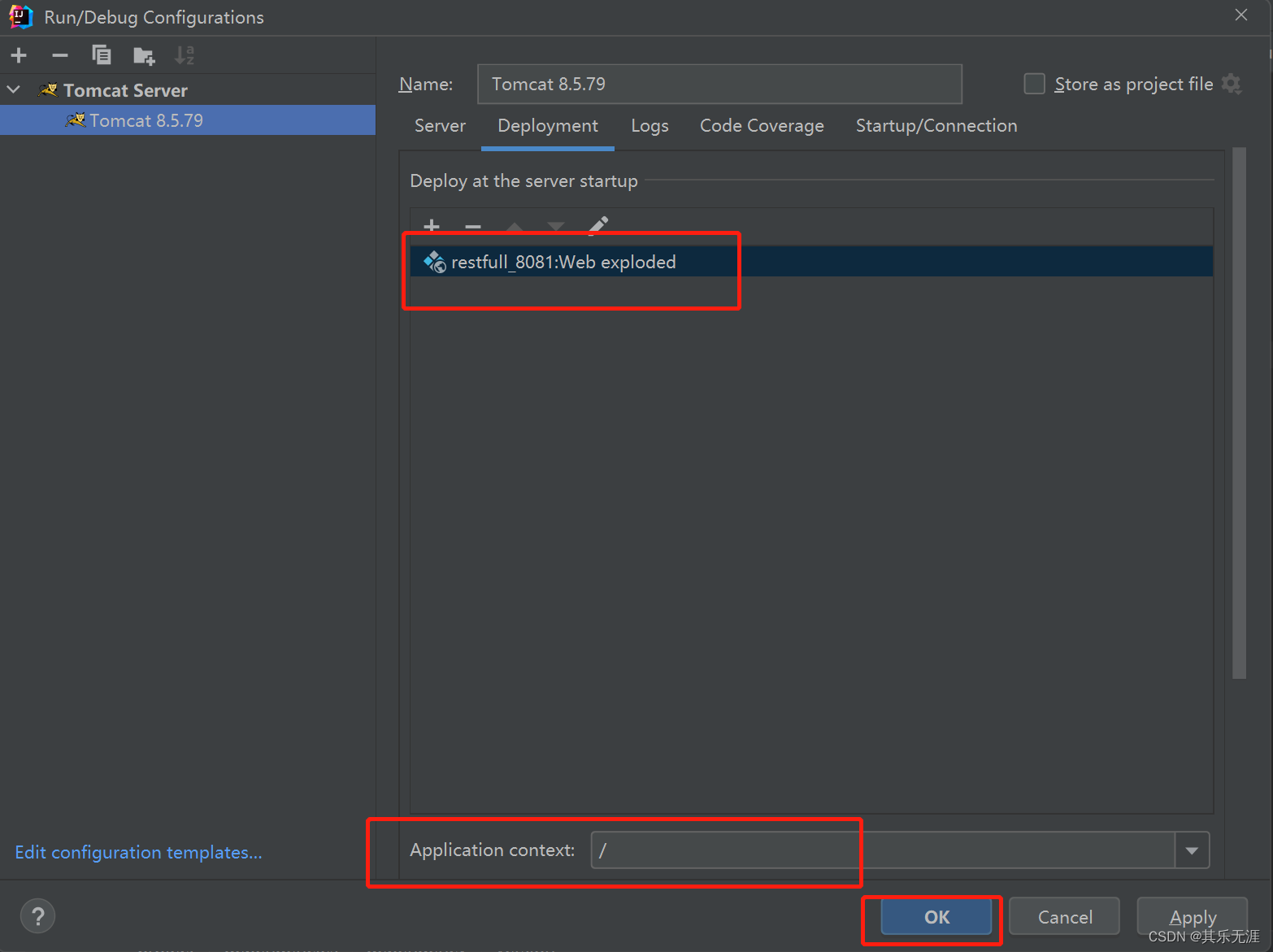Collapse the Tomcat Server tree node
Screen dimensions: 1273x952
(13, 89)
